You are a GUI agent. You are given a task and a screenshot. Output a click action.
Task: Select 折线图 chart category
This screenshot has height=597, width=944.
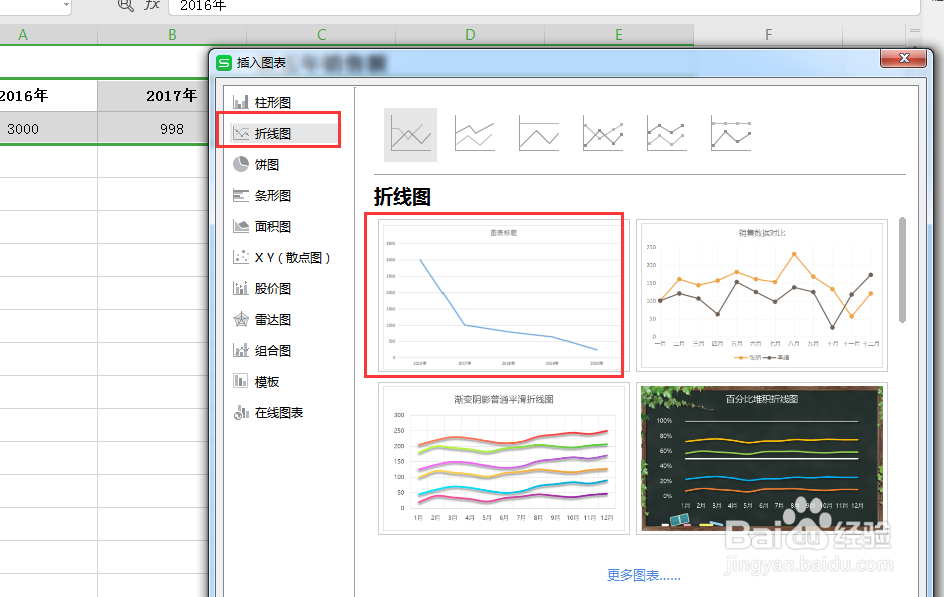[x=283, y=133]
